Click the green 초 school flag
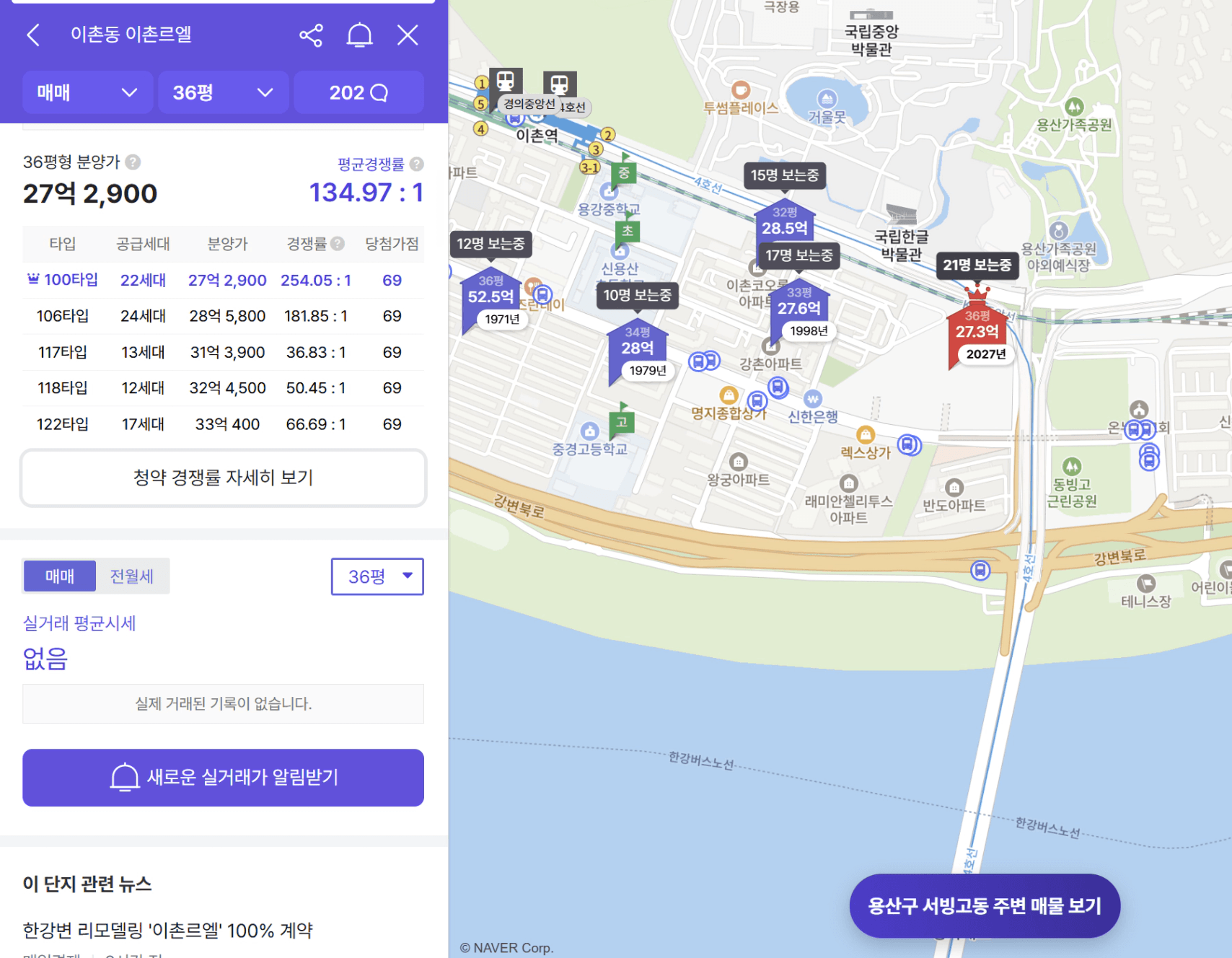Viewport: 1232px width, 958px height. click(628, 230)
